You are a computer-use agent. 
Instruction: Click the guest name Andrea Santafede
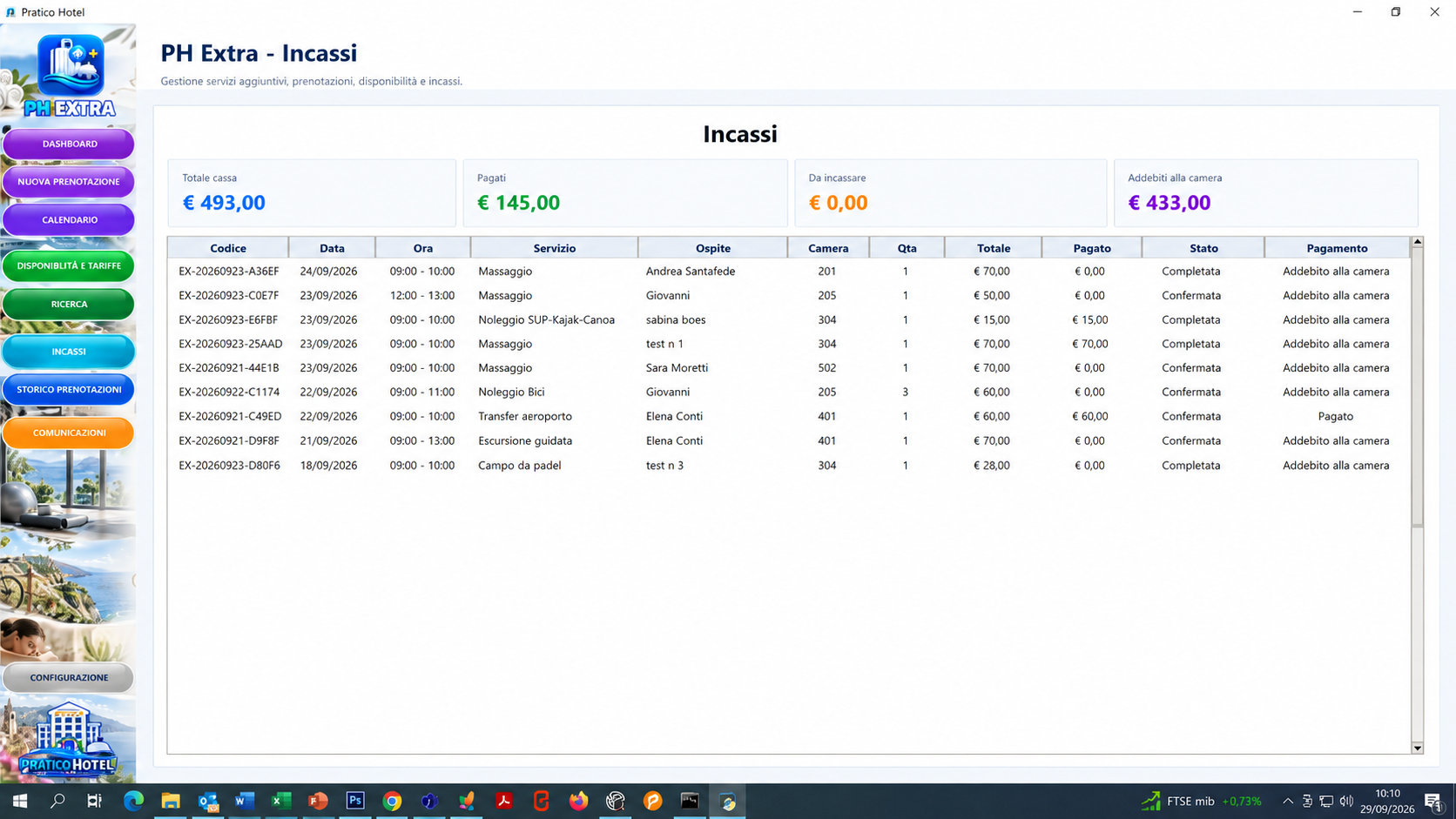pyautogui.click(x=691, y=272)
